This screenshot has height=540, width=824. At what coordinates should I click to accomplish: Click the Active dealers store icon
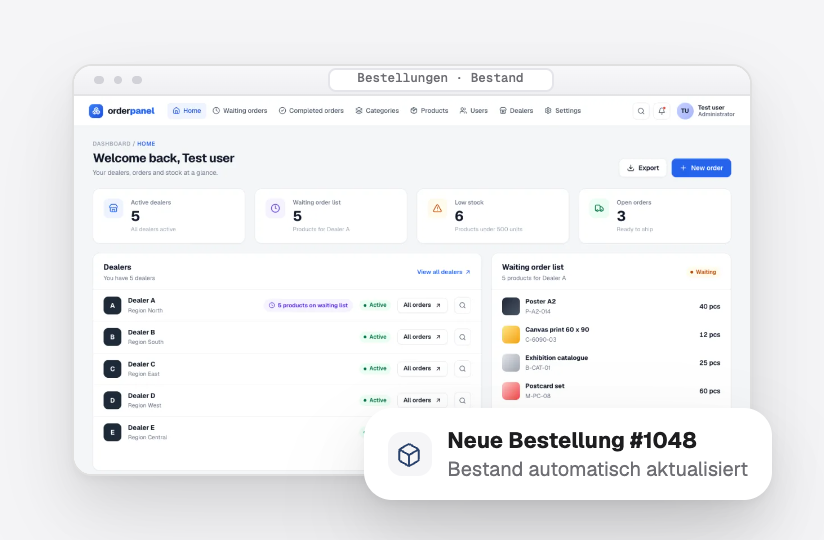pos(113,209)
